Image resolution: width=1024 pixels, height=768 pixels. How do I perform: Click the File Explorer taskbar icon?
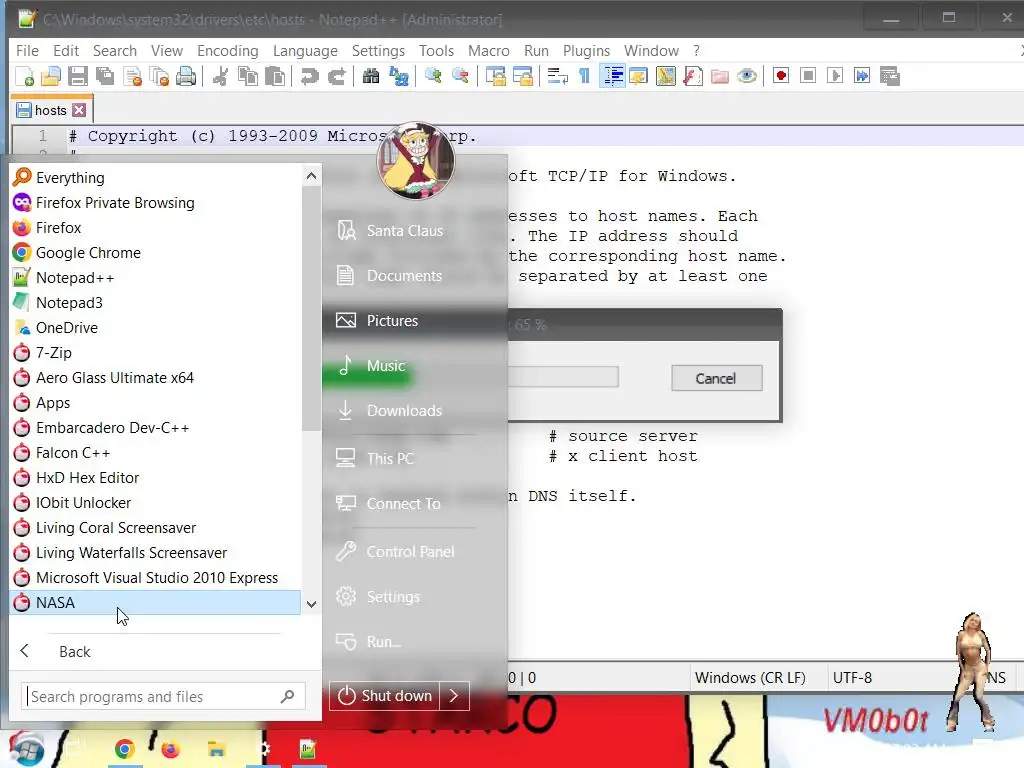[216, 748]
